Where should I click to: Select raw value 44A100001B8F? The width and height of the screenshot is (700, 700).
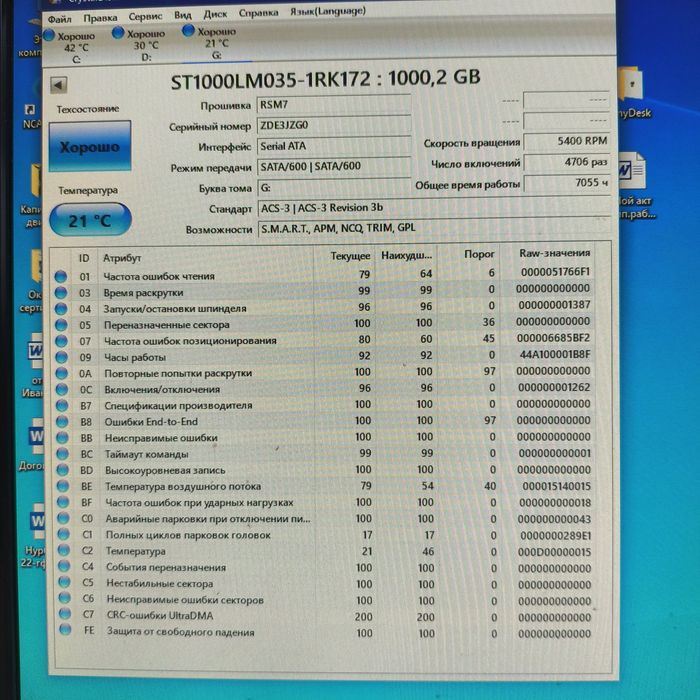coord(555,354)
